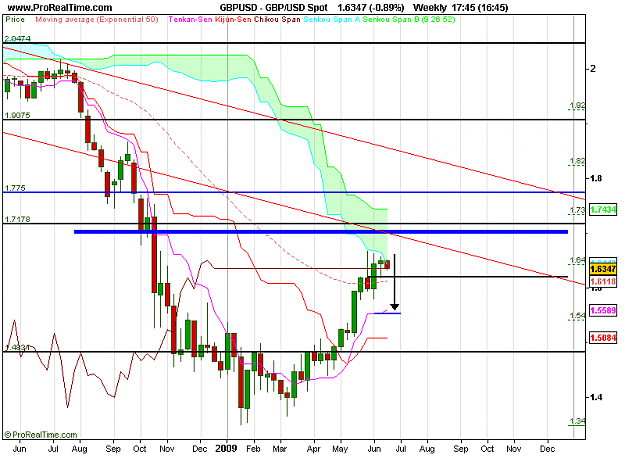Click the Mar label on time axis

279,449
